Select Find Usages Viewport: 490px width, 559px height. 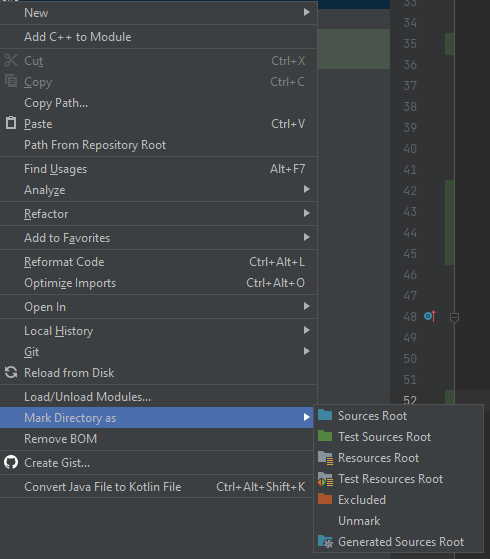pyautogui.click(x=159, y=169)
